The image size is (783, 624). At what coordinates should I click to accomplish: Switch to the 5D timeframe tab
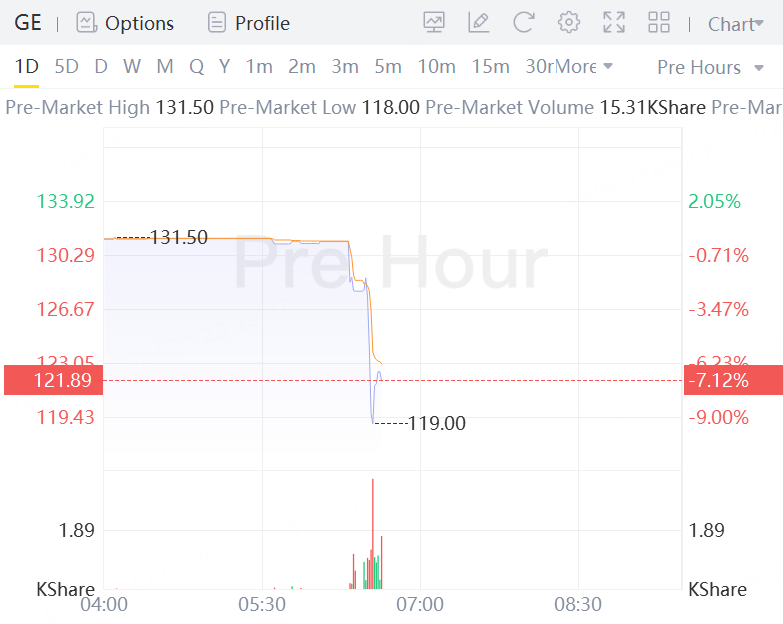click(x=66, y=67)
